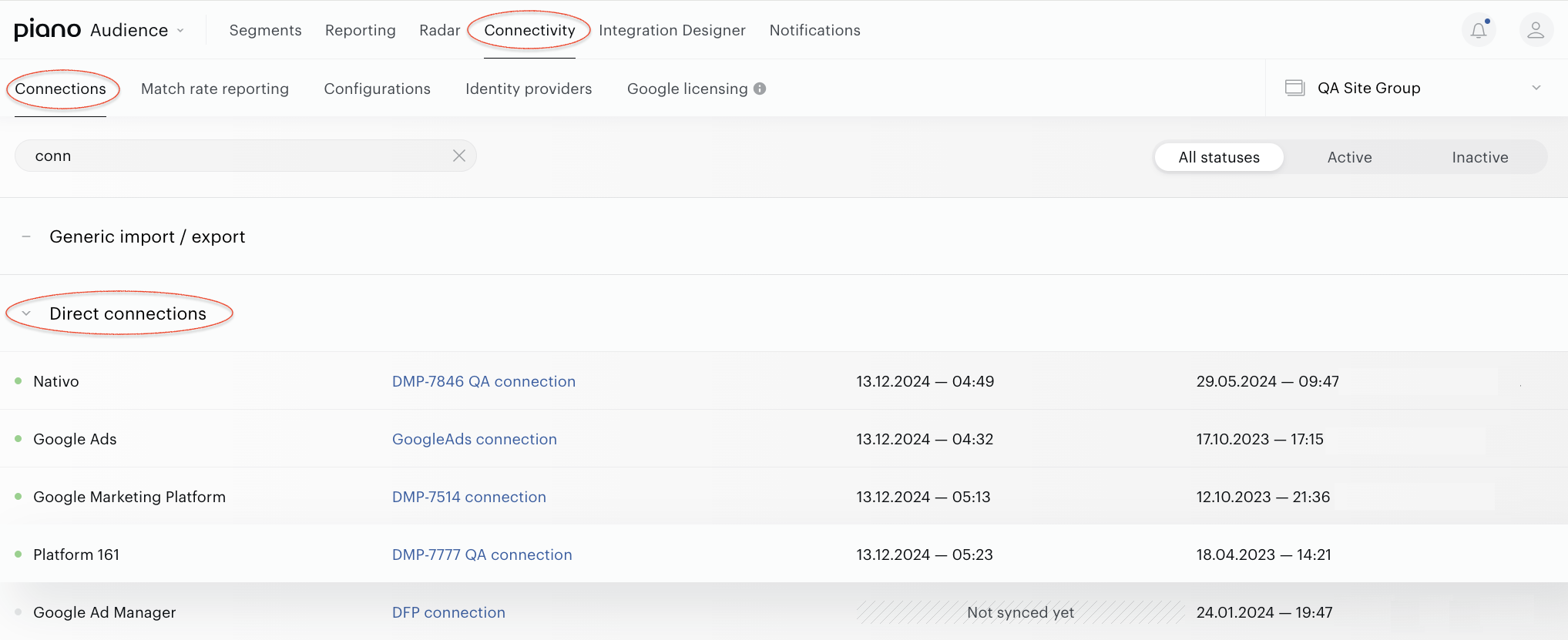Open the DMP-7777 QA connection link
1568x640 pixels.
tap(482, 555)
